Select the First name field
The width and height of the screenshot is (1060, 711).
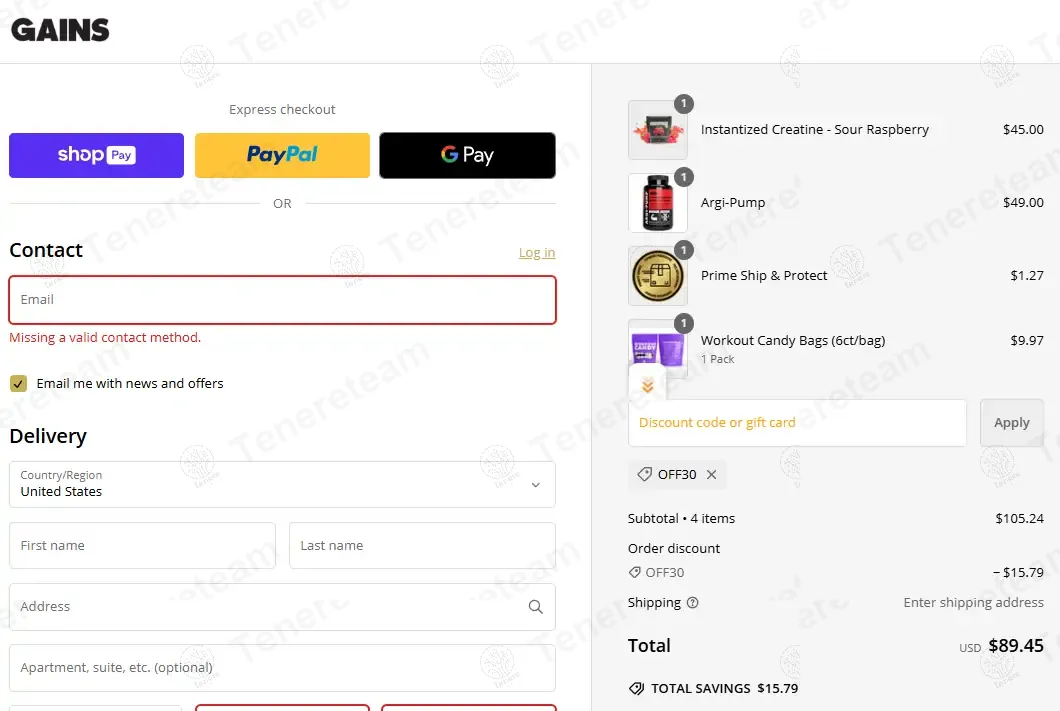143,545
